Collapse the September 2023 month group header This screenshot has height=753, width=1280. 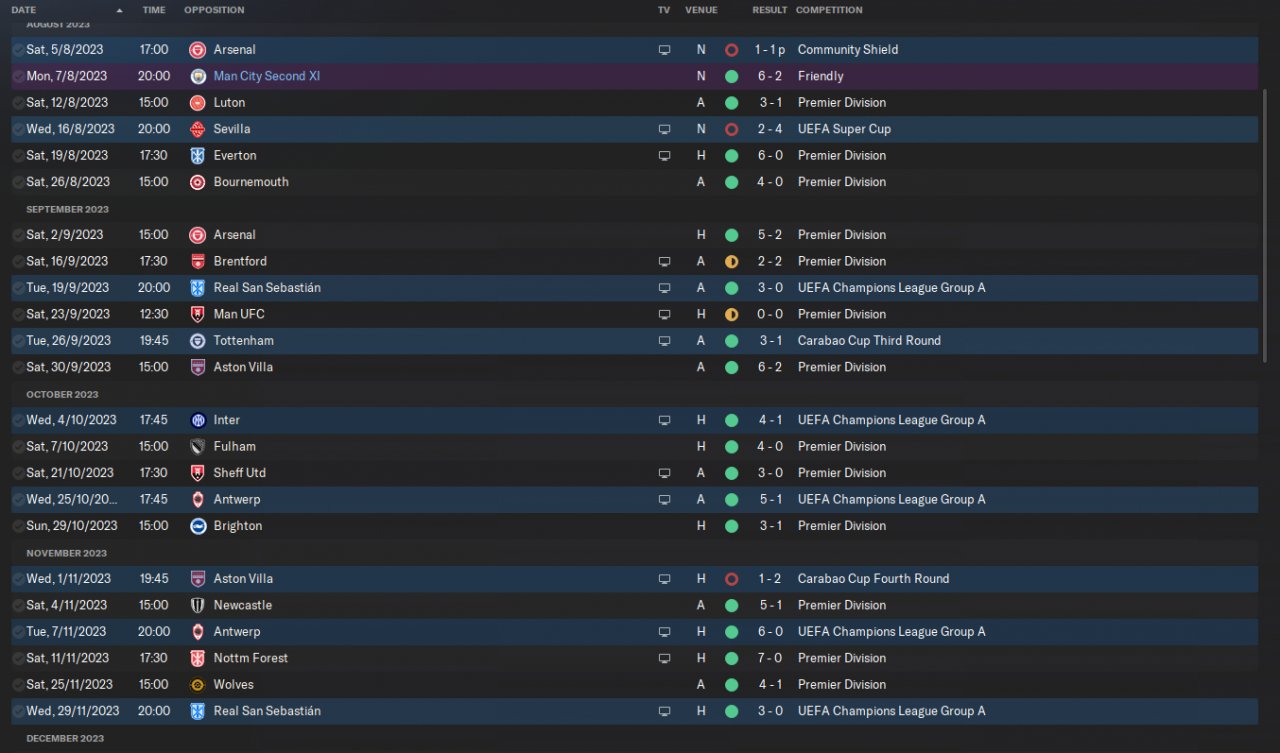click(67, 209)
